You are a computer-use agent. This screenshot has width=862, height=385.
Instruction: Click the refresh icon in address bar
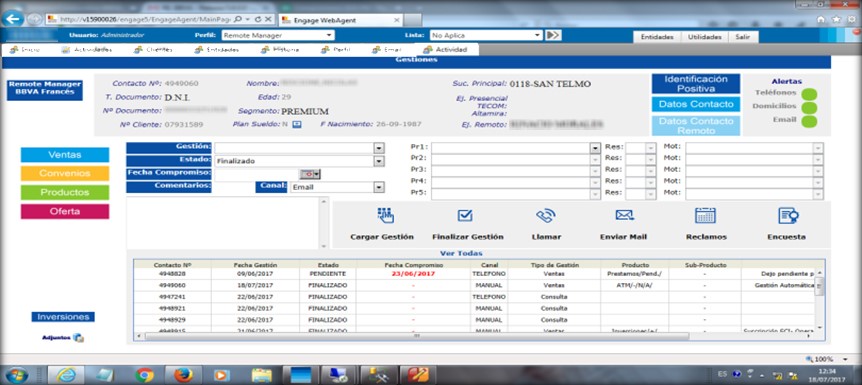[259, 19]
